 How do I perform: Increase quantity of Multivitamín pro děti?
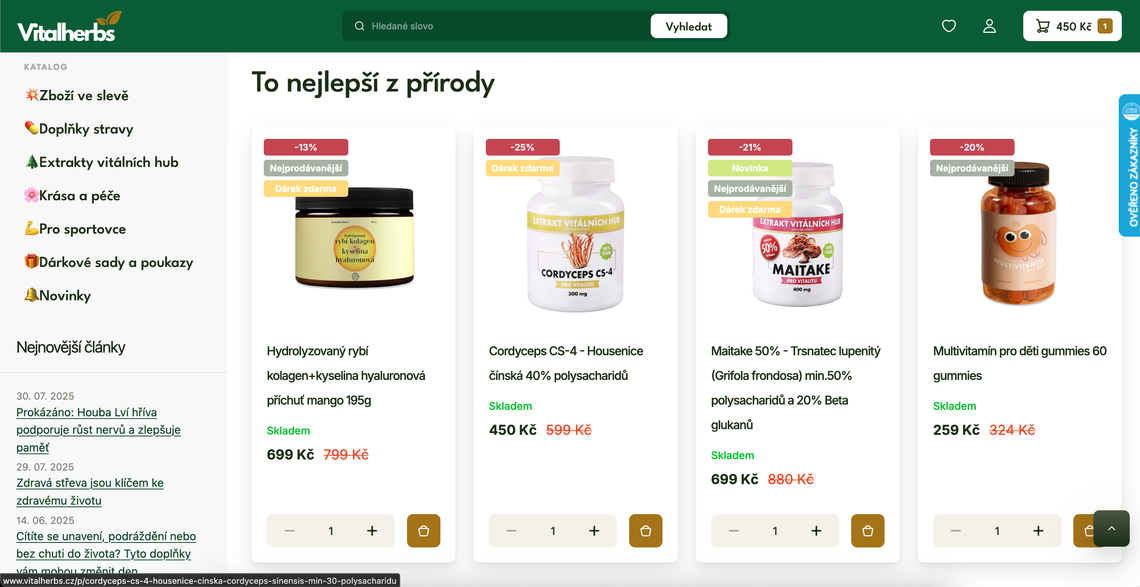click(x=1038, y=531)
